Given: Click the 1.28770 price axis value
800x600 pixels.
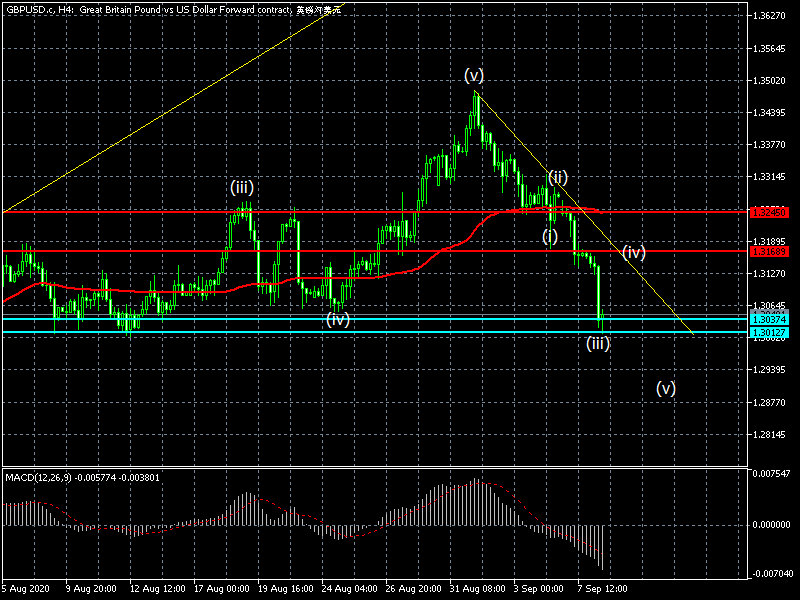Looking at the screenshot, I should tap(774, 403).
